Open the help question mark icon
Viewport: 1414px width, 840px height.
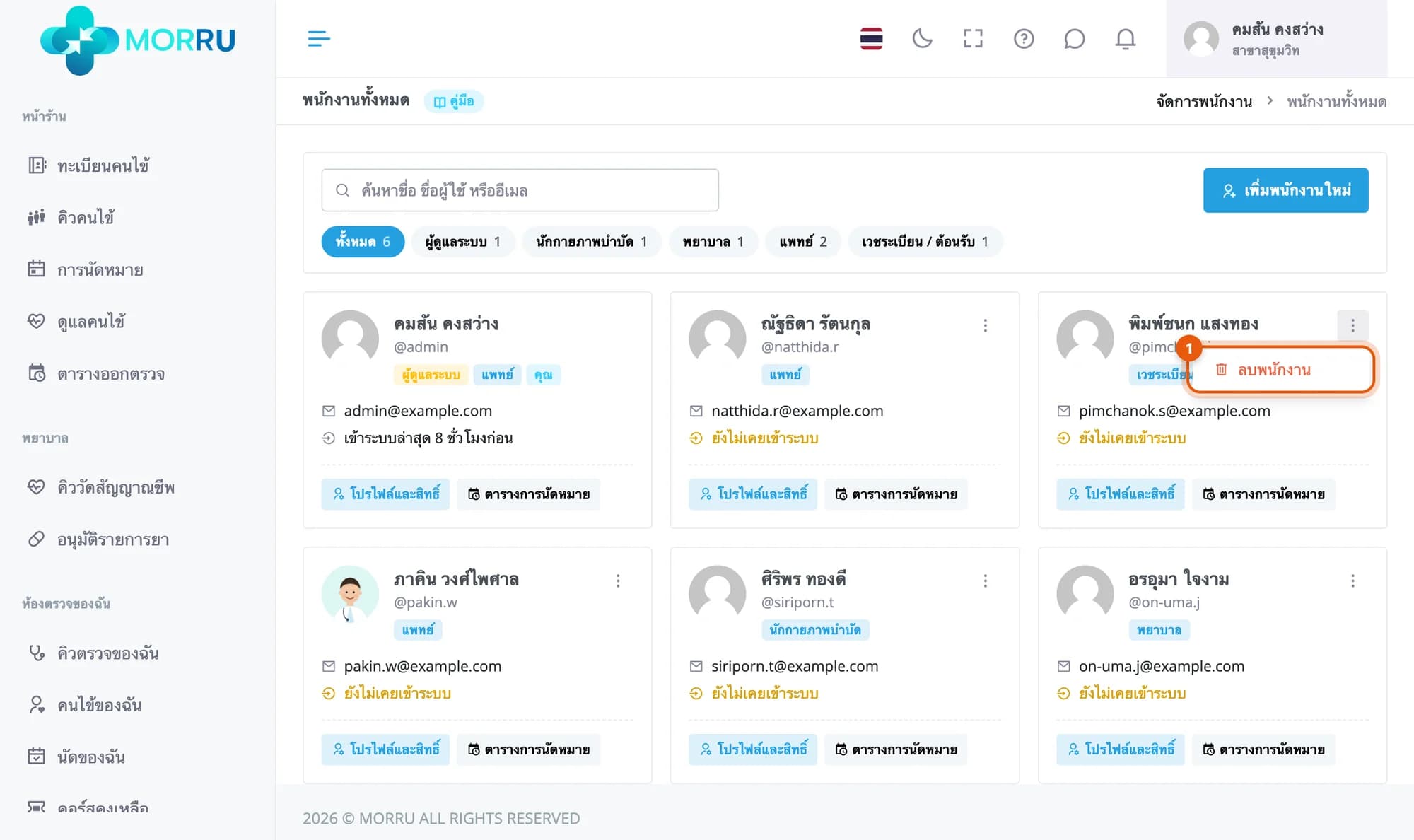point(1024,39)
